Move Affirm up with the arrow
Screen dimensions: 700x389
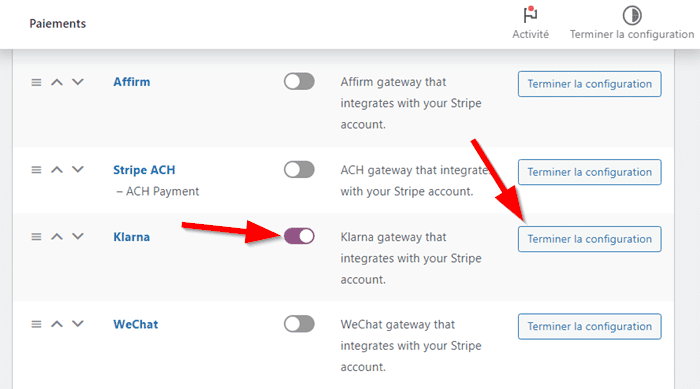[57, 82]
